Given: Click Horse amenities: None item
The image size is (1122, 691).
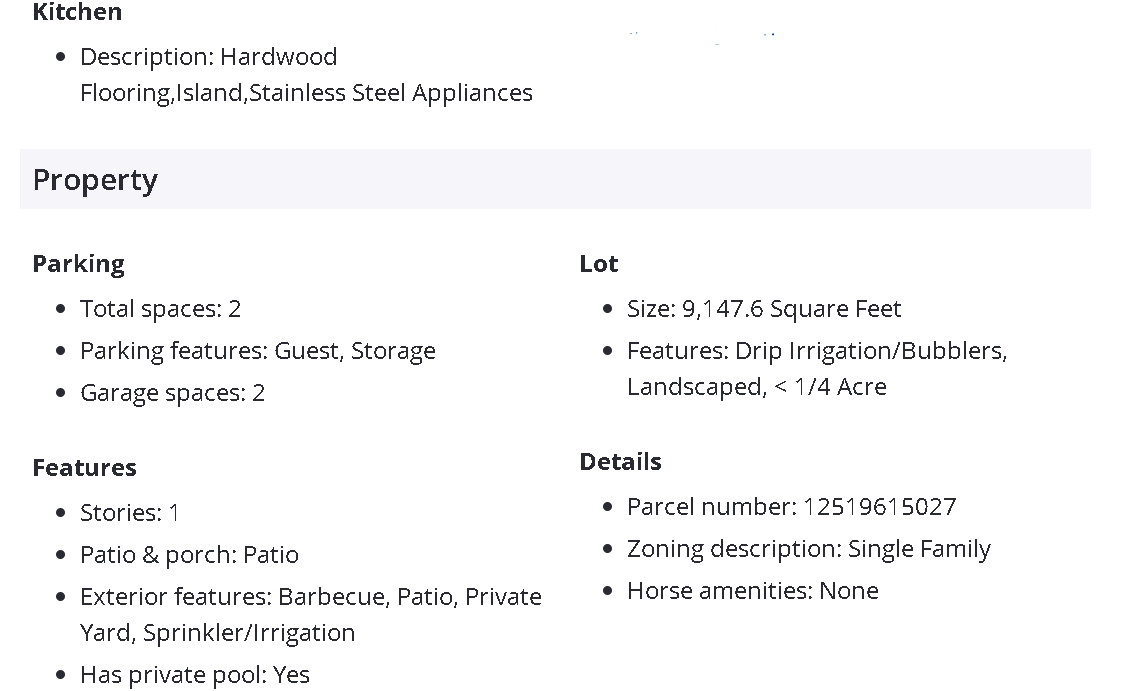Looking at the screenshot, I should pyautogui.click(x=752, y=591).
